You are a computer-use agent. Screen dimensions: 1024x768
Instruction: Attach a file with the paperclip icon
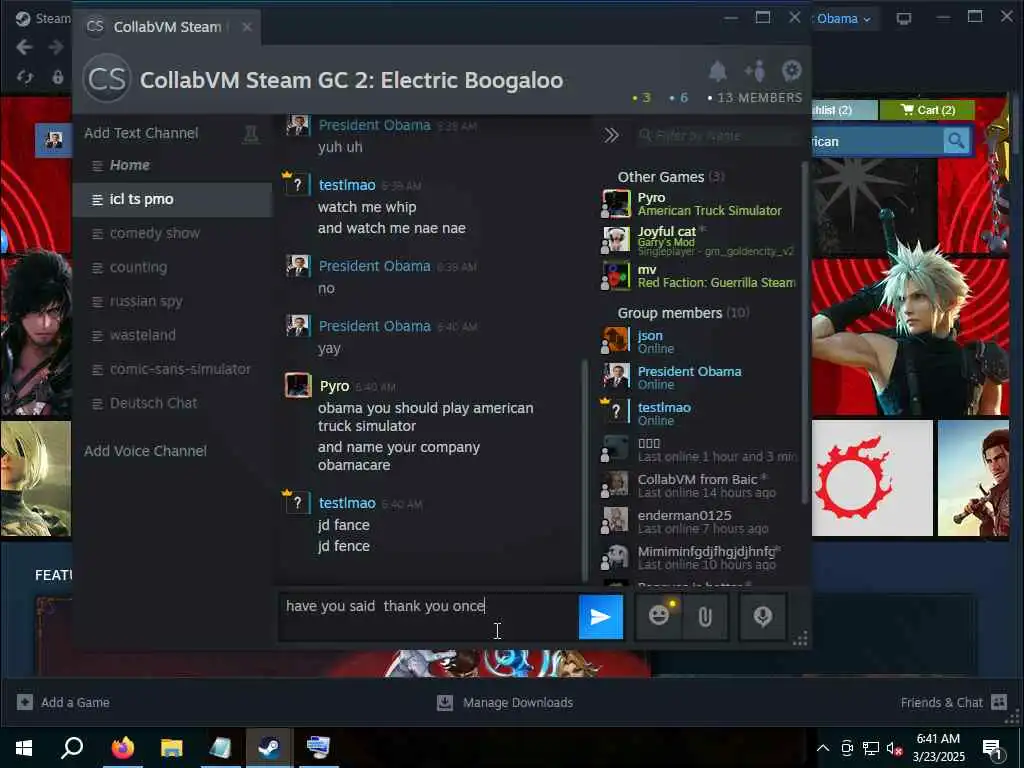705,616
